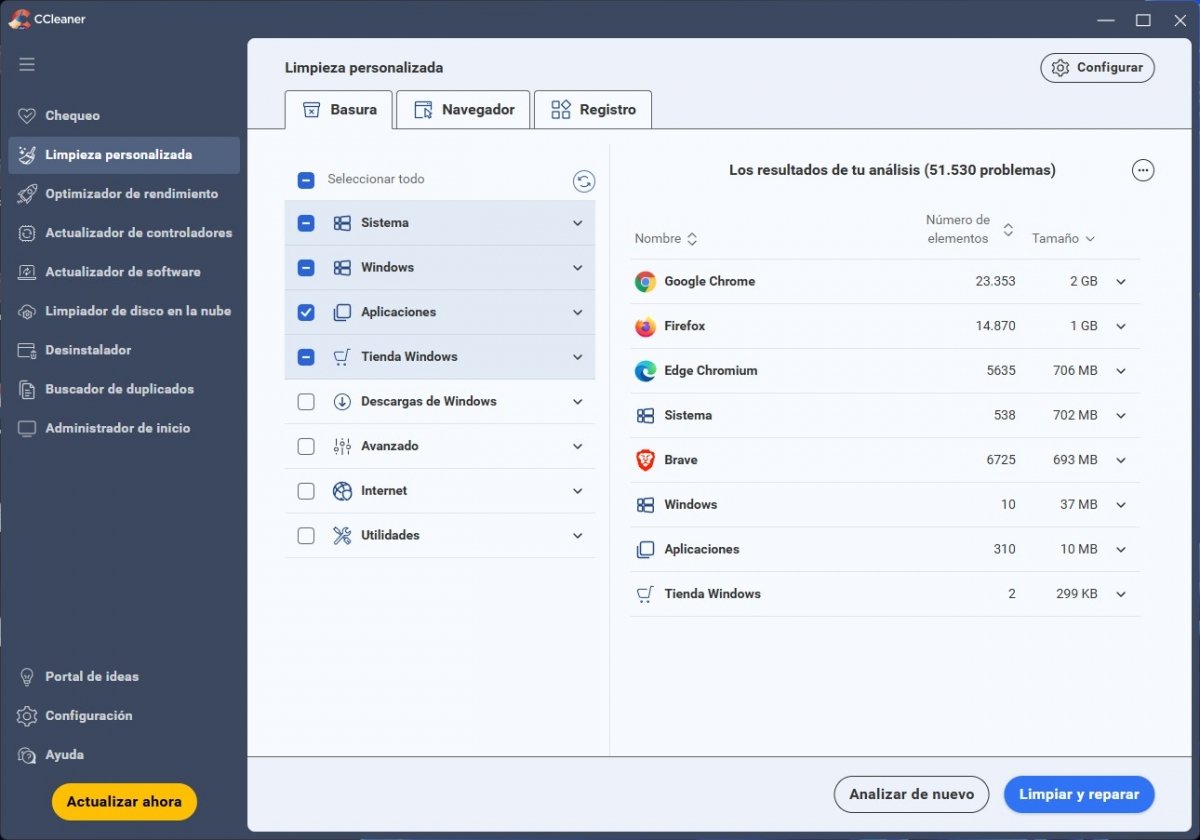Open the hamburger menu in the sidebar
Screen dimensions: 1200x840
click(27, 64)
